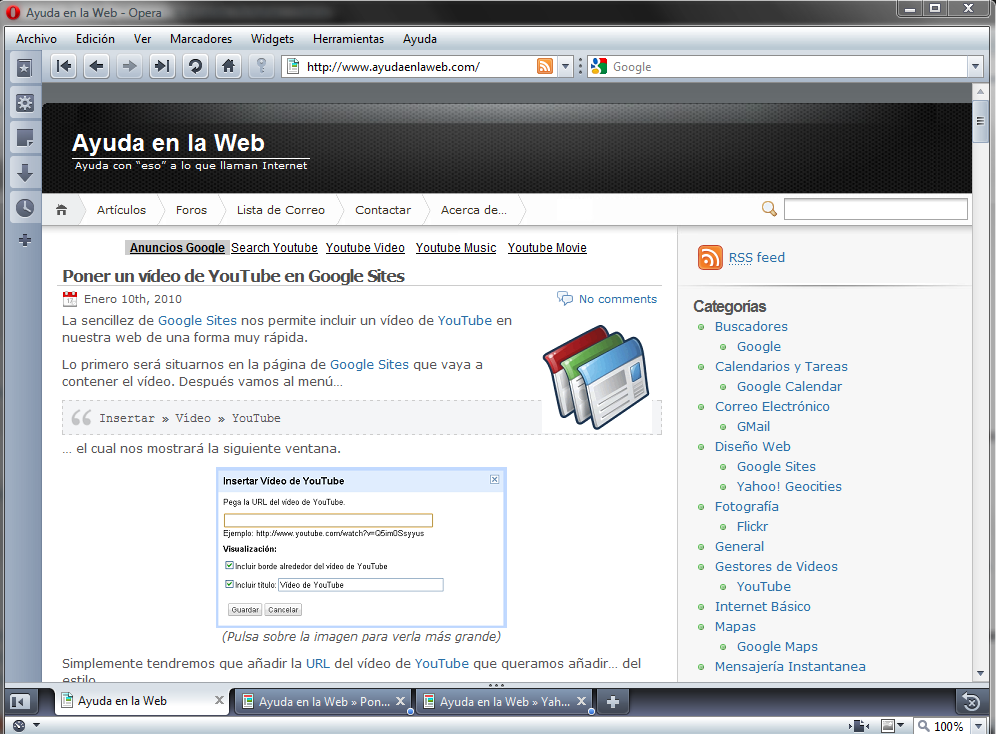Image resolution: width=996 pixels, height=734 pixels.
Task: Open the Foros navigation link
Action: pos(191,210)
